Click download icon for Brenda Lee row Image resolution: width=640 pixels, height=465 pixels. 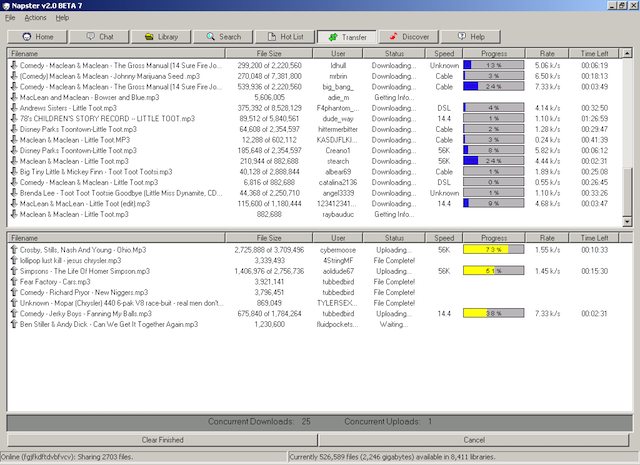pos(14,193)
